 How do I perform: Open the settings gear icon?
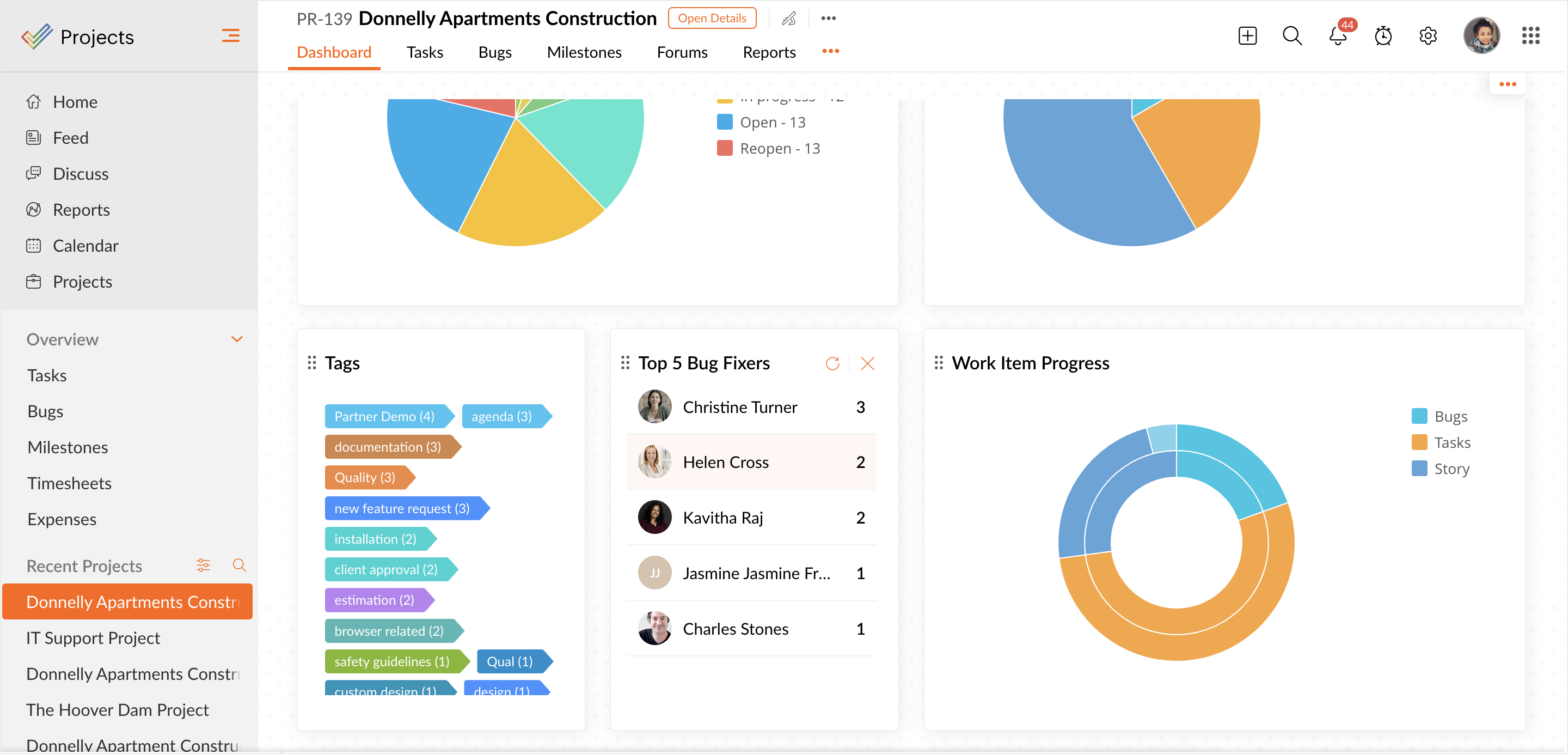coord(1428,36)
